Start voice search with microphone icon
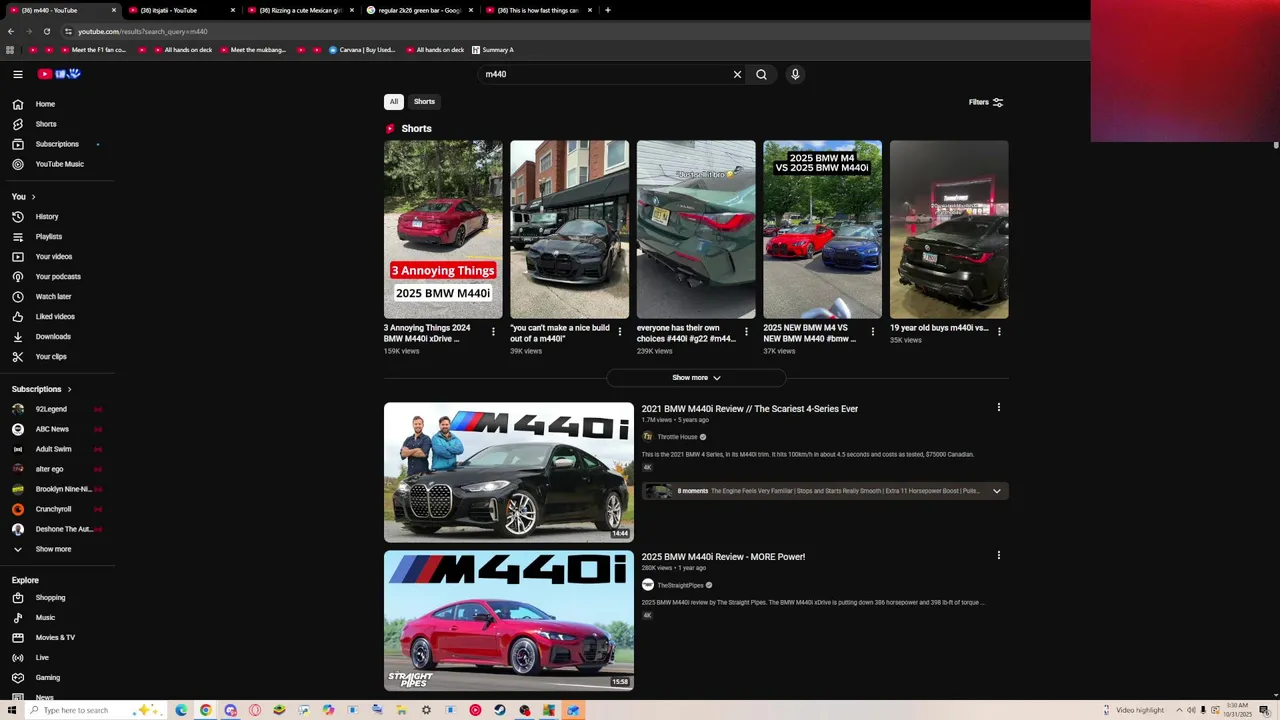Screen dimensions: 1280x720 (x=795, y=74)
